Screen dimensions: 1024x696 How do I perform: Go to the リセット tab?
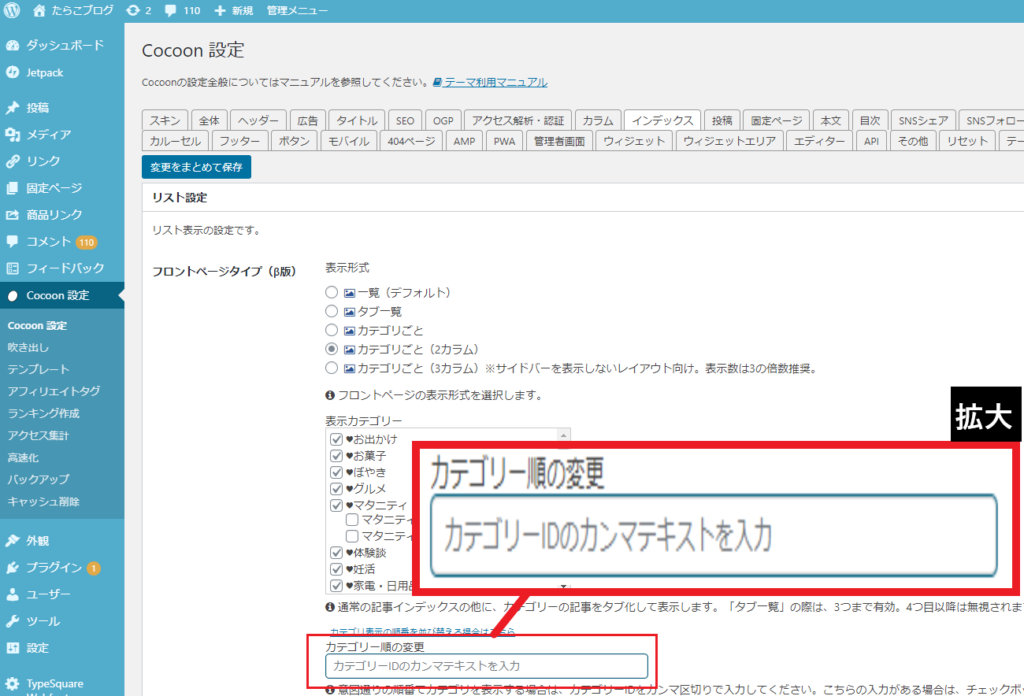[967, 141]
